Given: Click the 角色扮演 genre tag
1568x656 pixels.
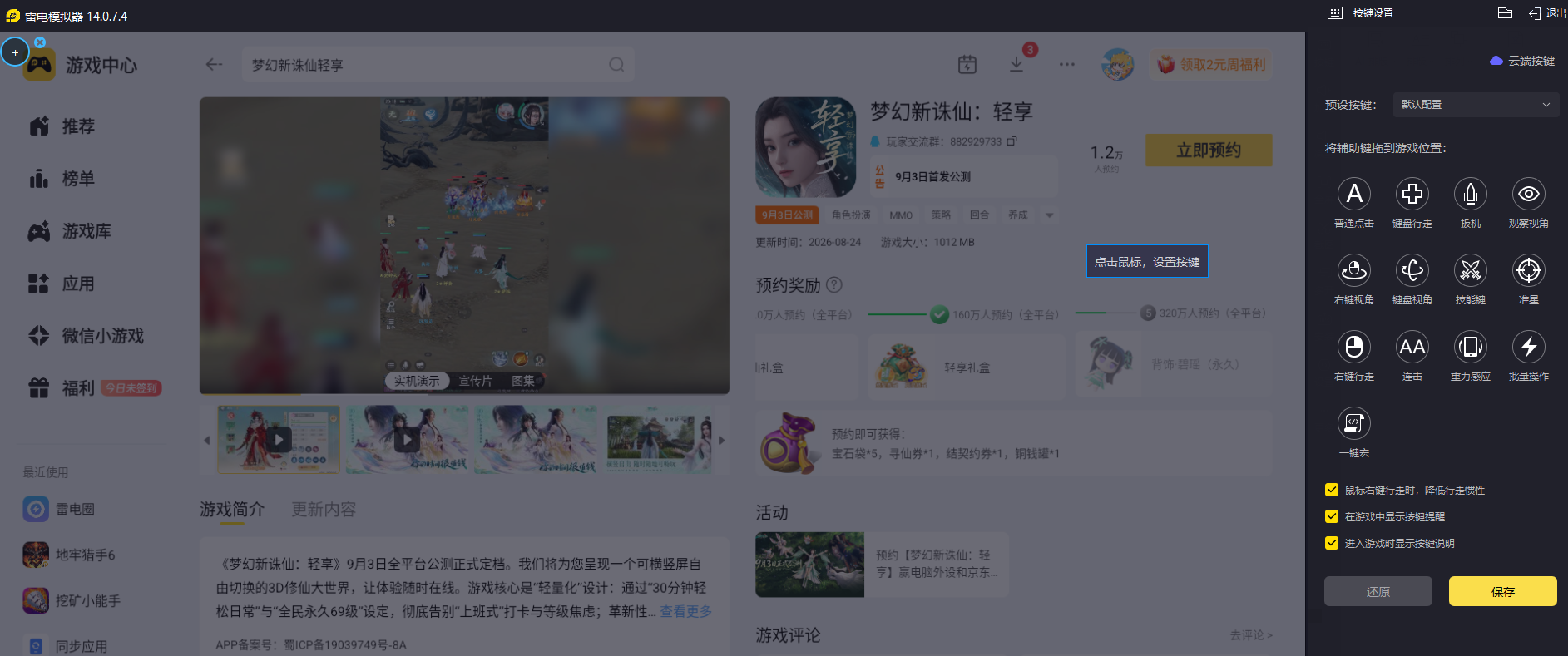Looking at the screenshot, I should [x=852, y=215].
